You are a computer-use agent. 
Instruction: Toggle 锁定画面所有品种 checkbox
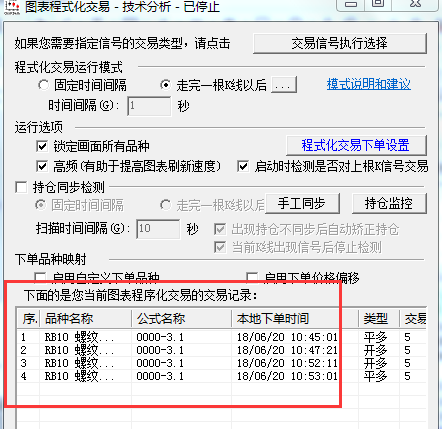coord(42,146)
